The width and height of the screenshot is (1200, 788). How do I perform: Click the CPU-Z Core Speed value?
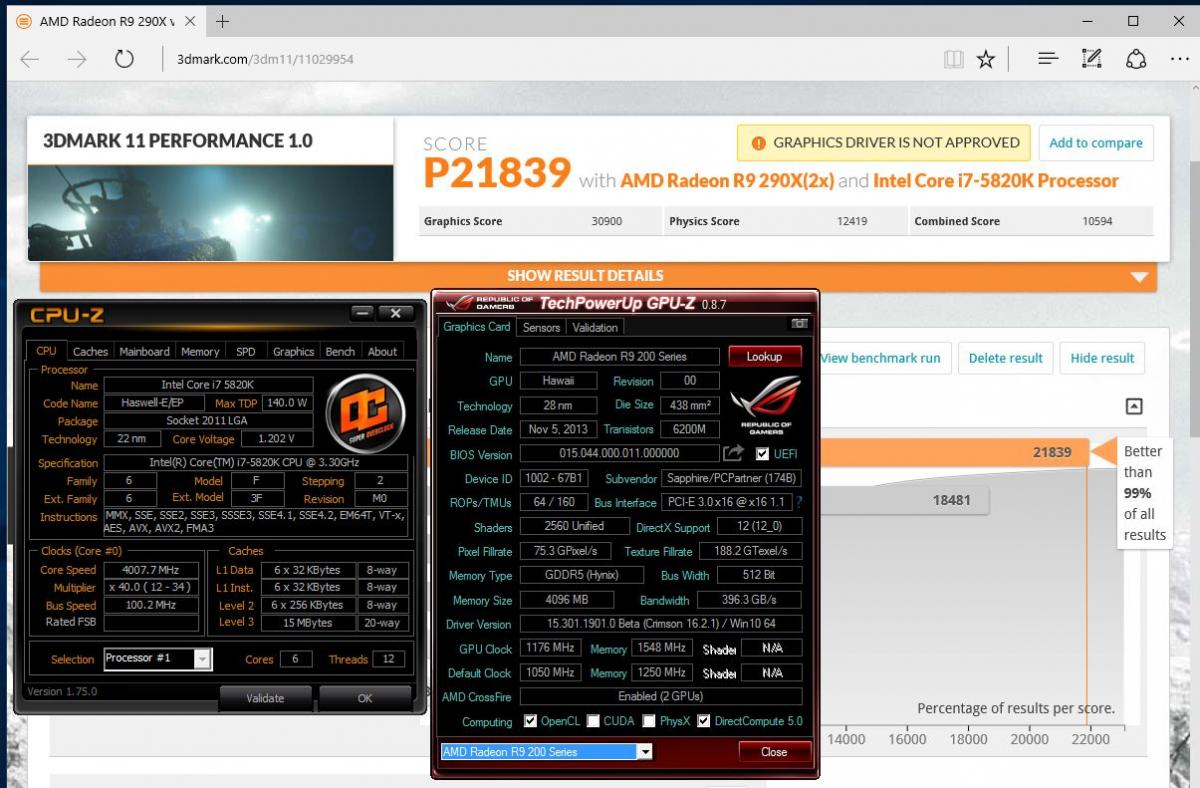point(150,570)
